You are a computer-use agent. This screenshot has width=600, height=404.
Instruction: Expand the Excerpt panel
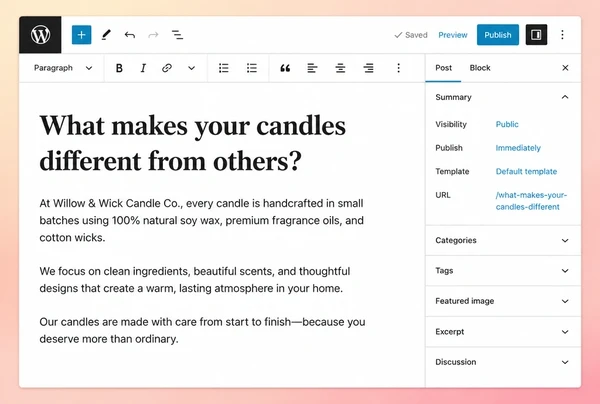pos(503,332)
